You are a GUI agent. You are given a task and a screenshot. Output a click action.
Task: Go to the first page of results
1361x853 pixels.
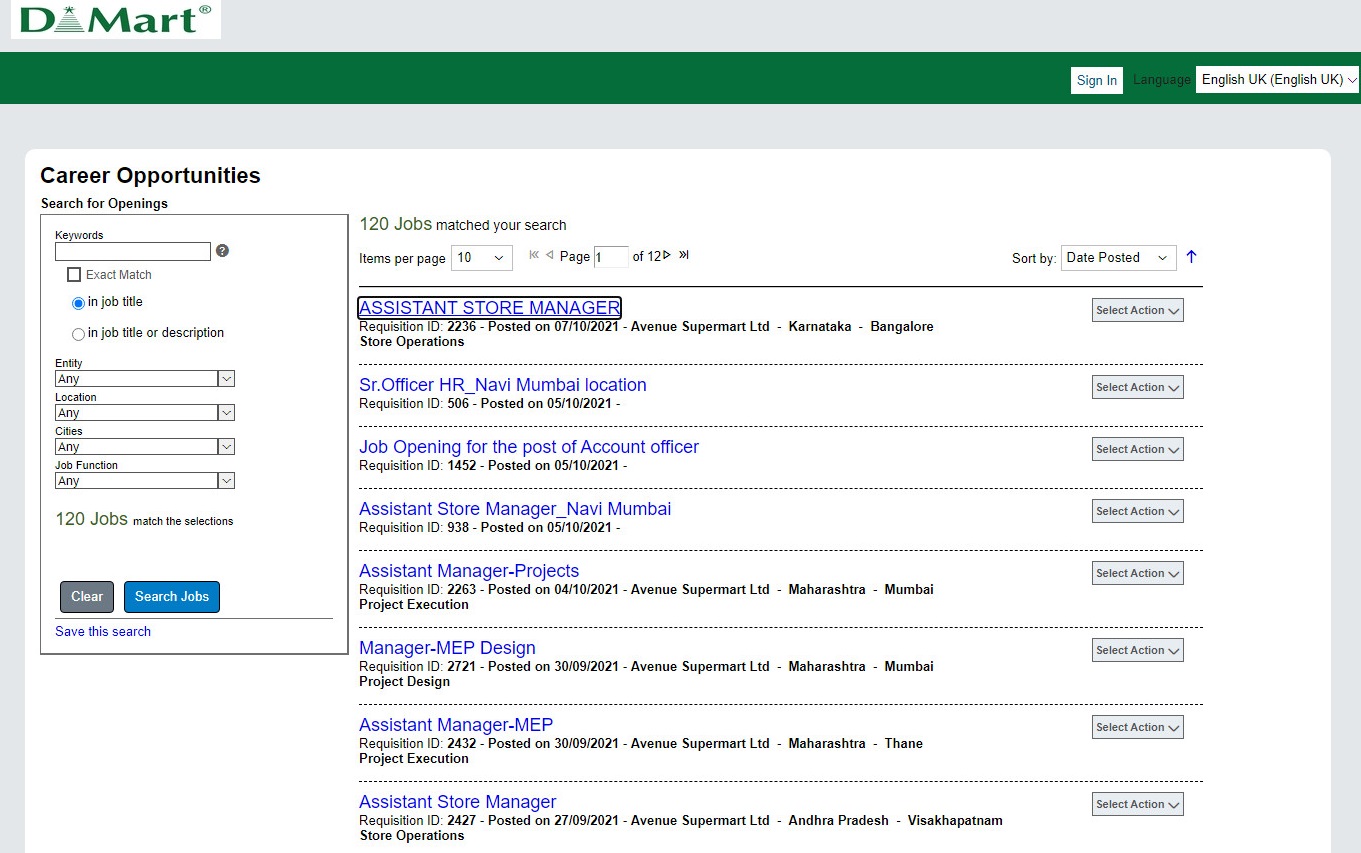(x=534, y=255)
